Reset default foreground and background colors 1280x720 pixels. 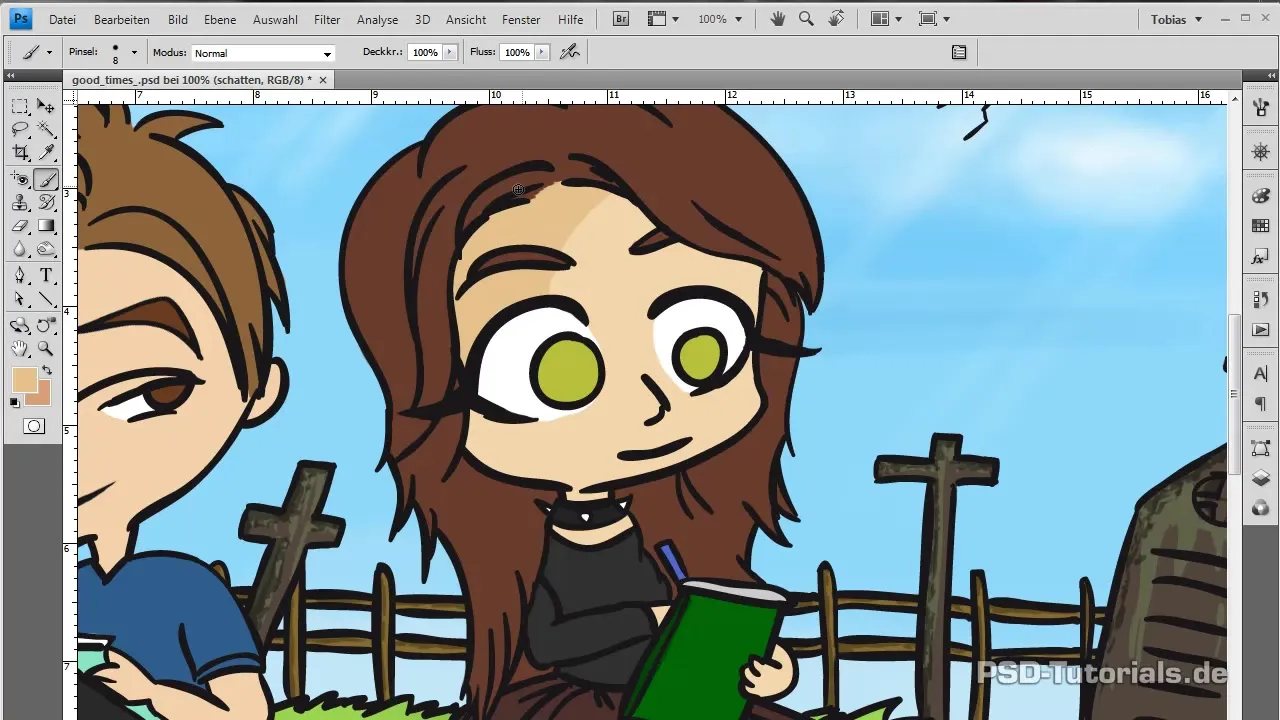tap(15, 402)
